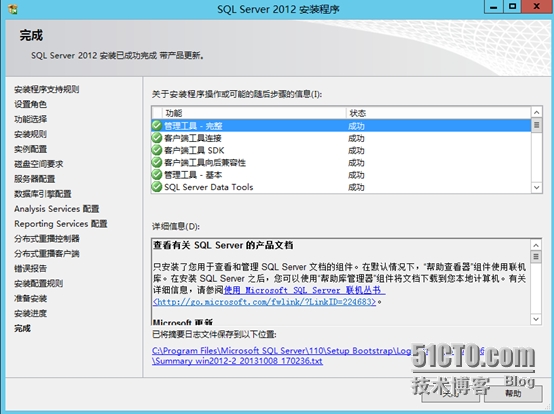554x414 pixels.
Task: Click down arrow of feature list scrollbar
Action: (536, 187)
